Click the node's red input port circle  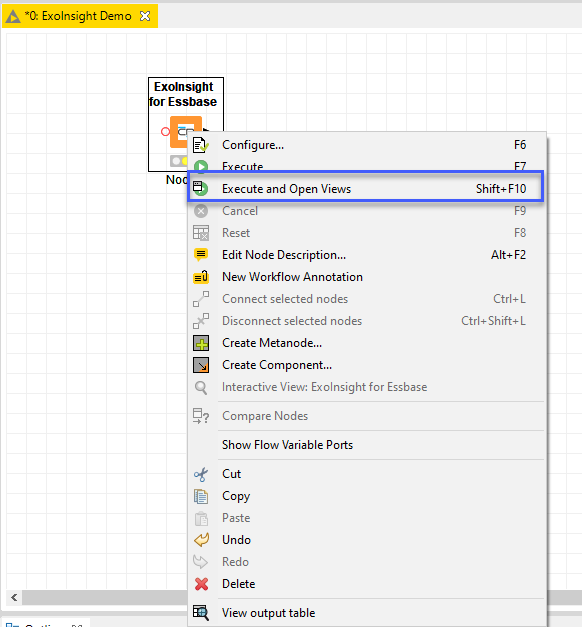(165, 132)
